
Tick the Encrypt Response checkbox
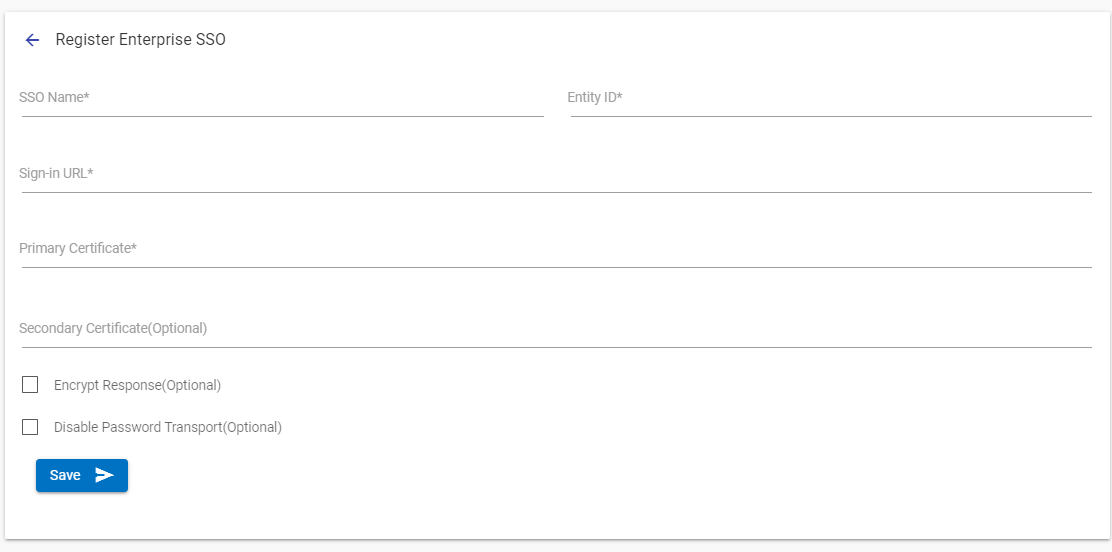point(30,385)
